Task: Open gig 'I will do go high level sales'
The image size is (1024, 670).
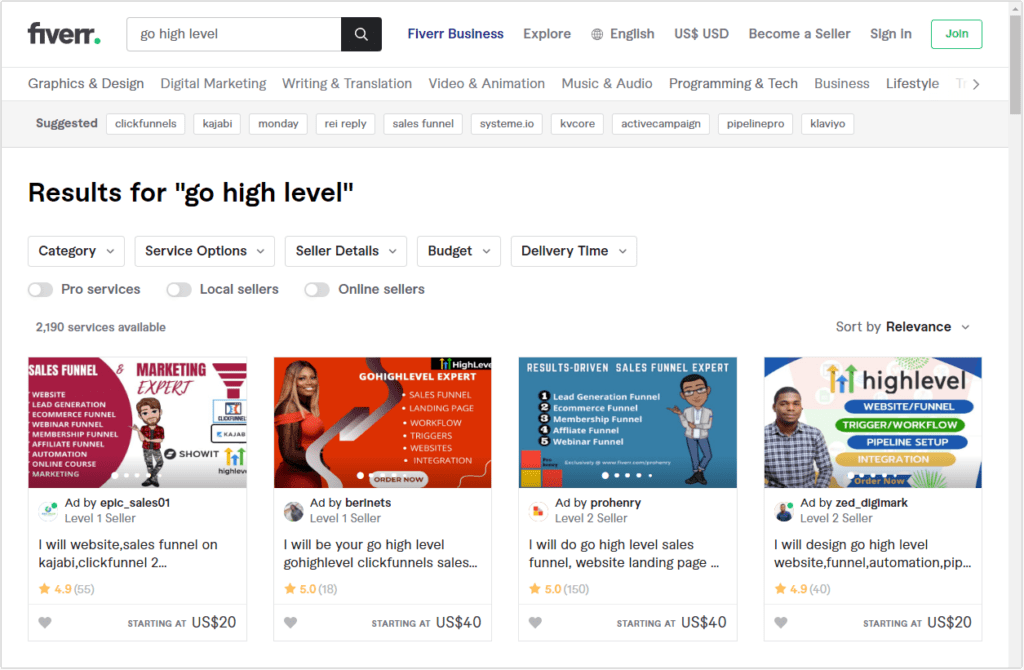Action: [624, 553]
